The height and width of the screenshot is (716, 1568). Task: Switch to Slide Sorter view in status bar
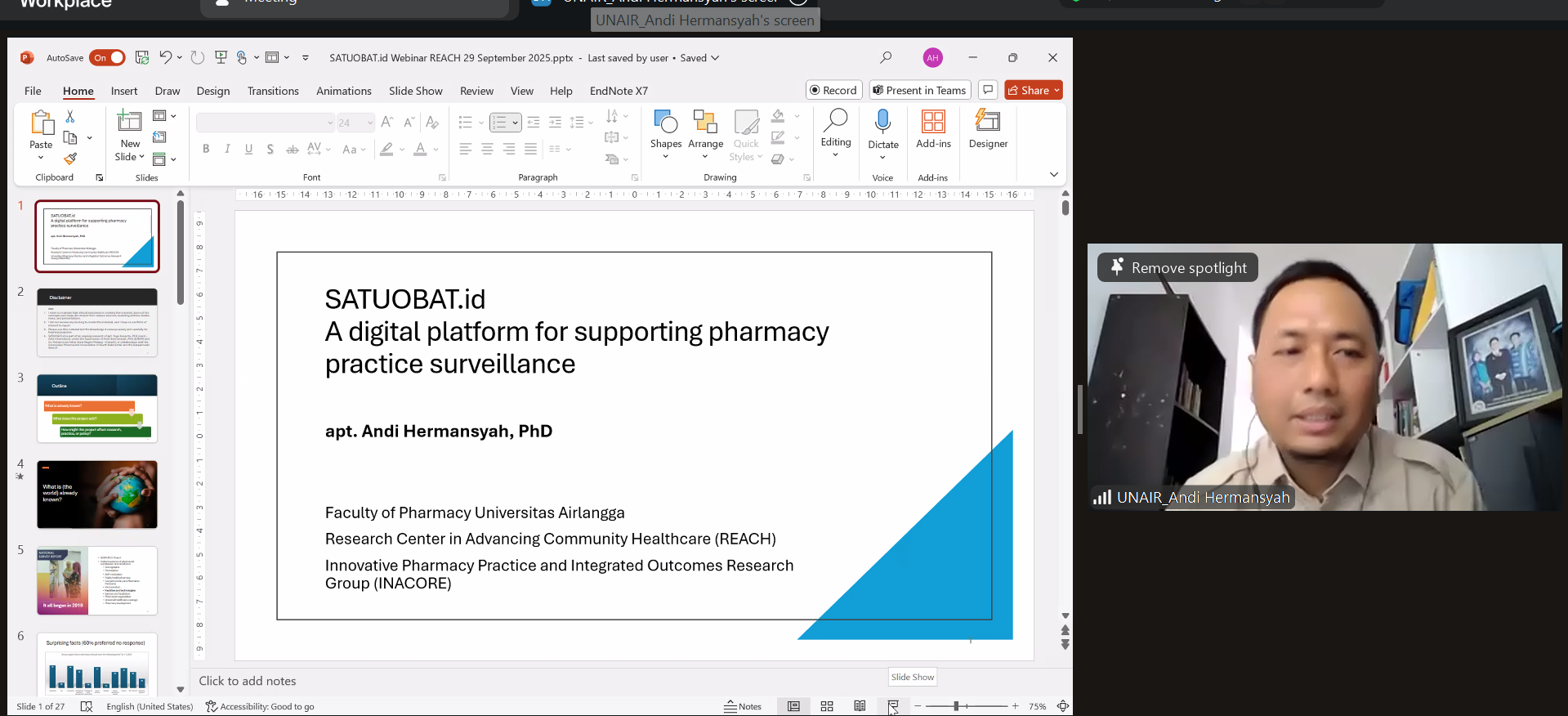point(827,706)
